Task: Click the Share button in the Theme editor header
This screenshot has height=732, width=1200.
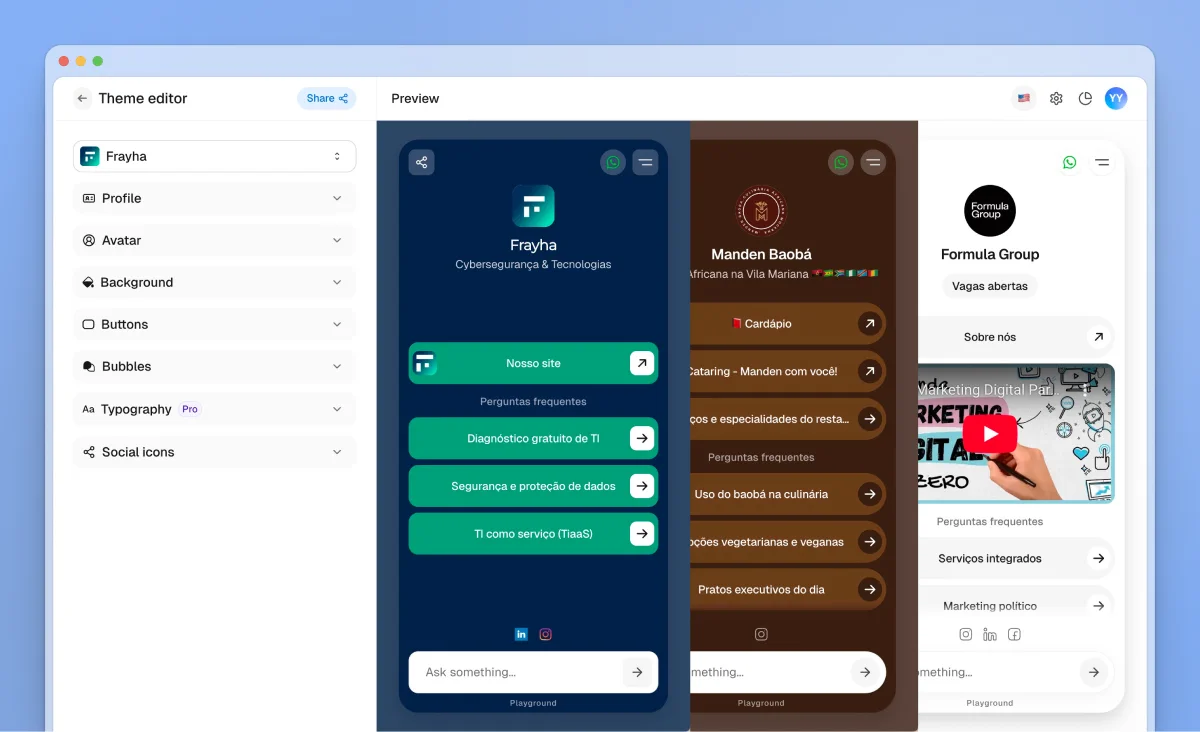Action: [326, 98]
